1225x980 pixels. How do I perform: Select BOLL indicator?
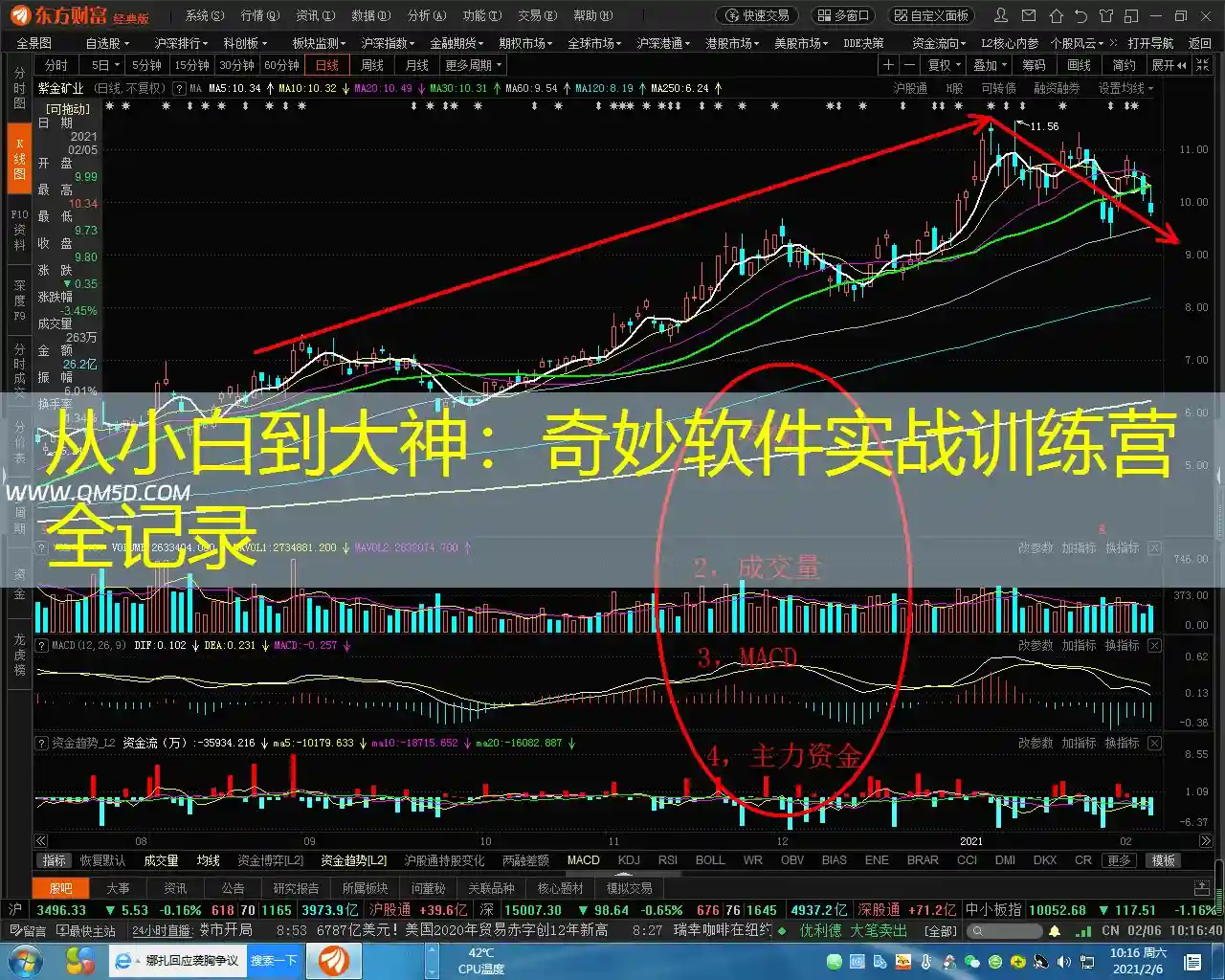point(710,860)
